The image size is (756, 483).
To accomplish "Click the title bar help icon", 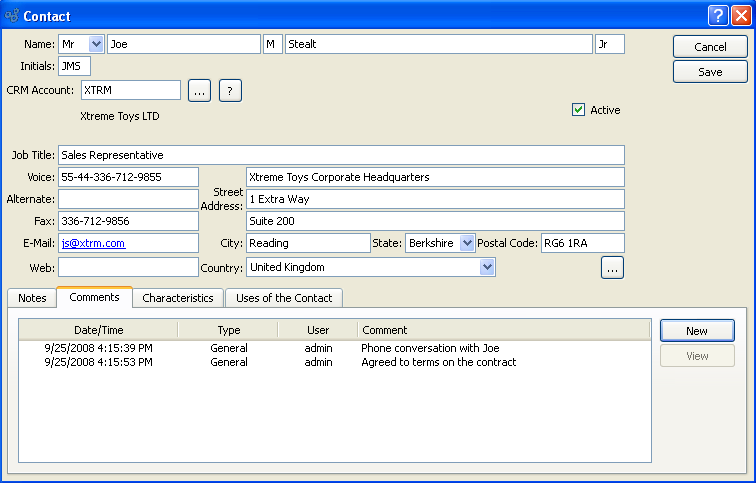I will [717, 16].
